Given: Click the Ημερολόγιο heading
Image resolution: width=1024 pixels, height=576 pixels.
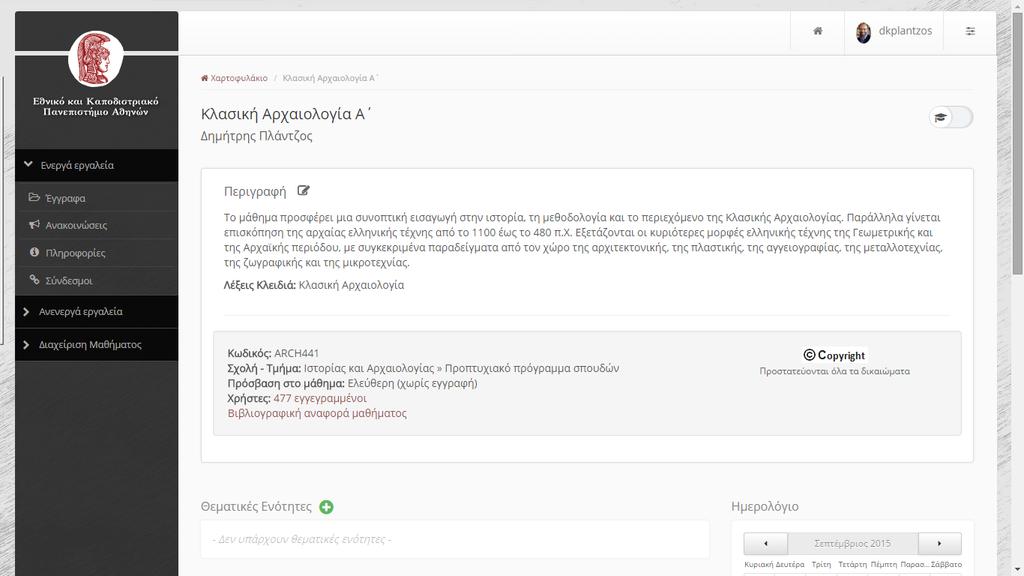Looking at the screenshot, I should (765, 506).
